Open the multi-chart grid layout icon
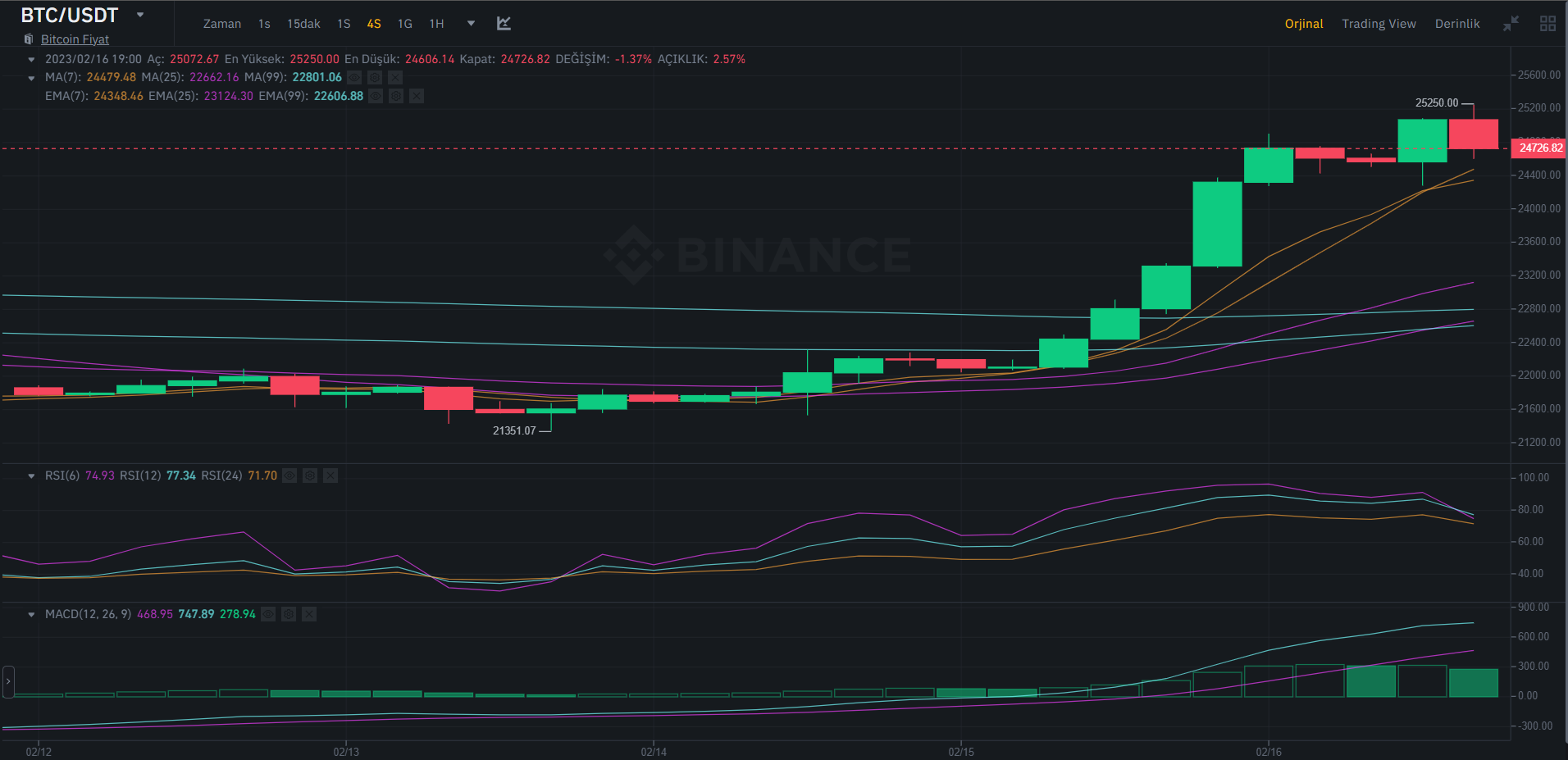This screenshot has width=1568, height=760. [x=1547, y=24]
